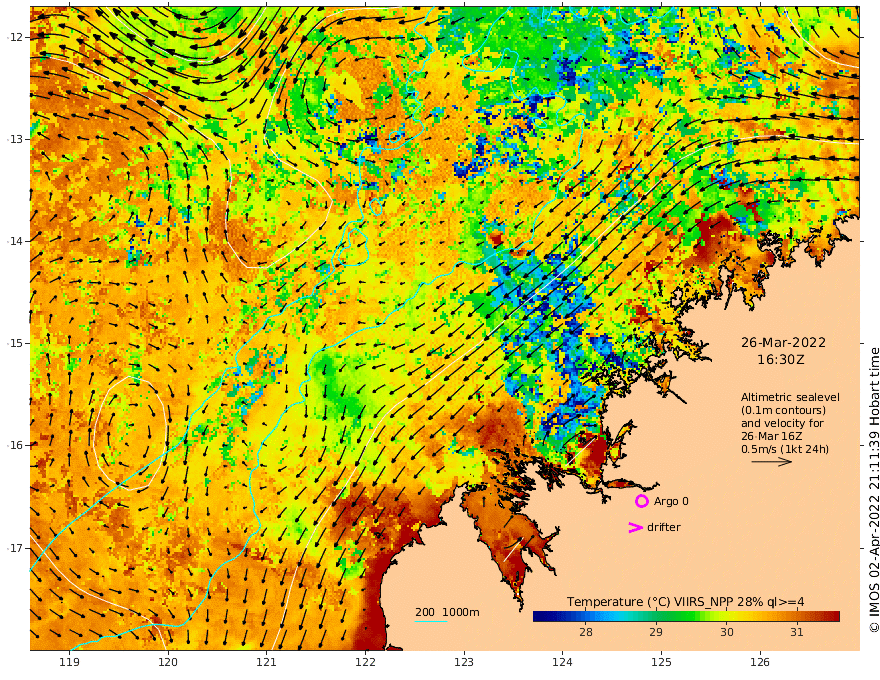880x680 pixels.
Task: Click the '26 Mar 16Z' caption line
Action: [x=771, y=436]
